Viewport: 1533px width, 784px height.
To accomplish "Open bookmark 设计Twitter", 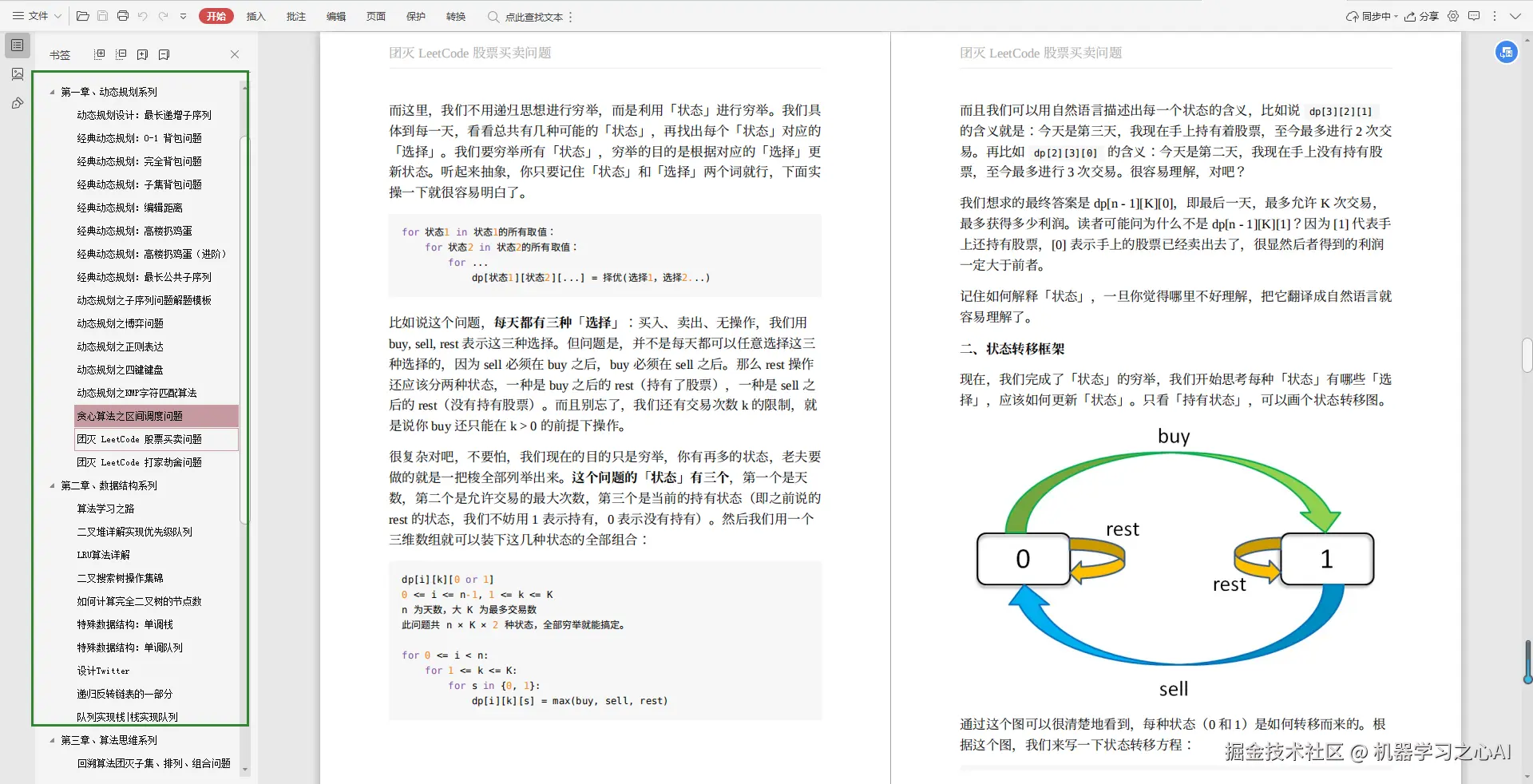I will (x=104, y=671).
